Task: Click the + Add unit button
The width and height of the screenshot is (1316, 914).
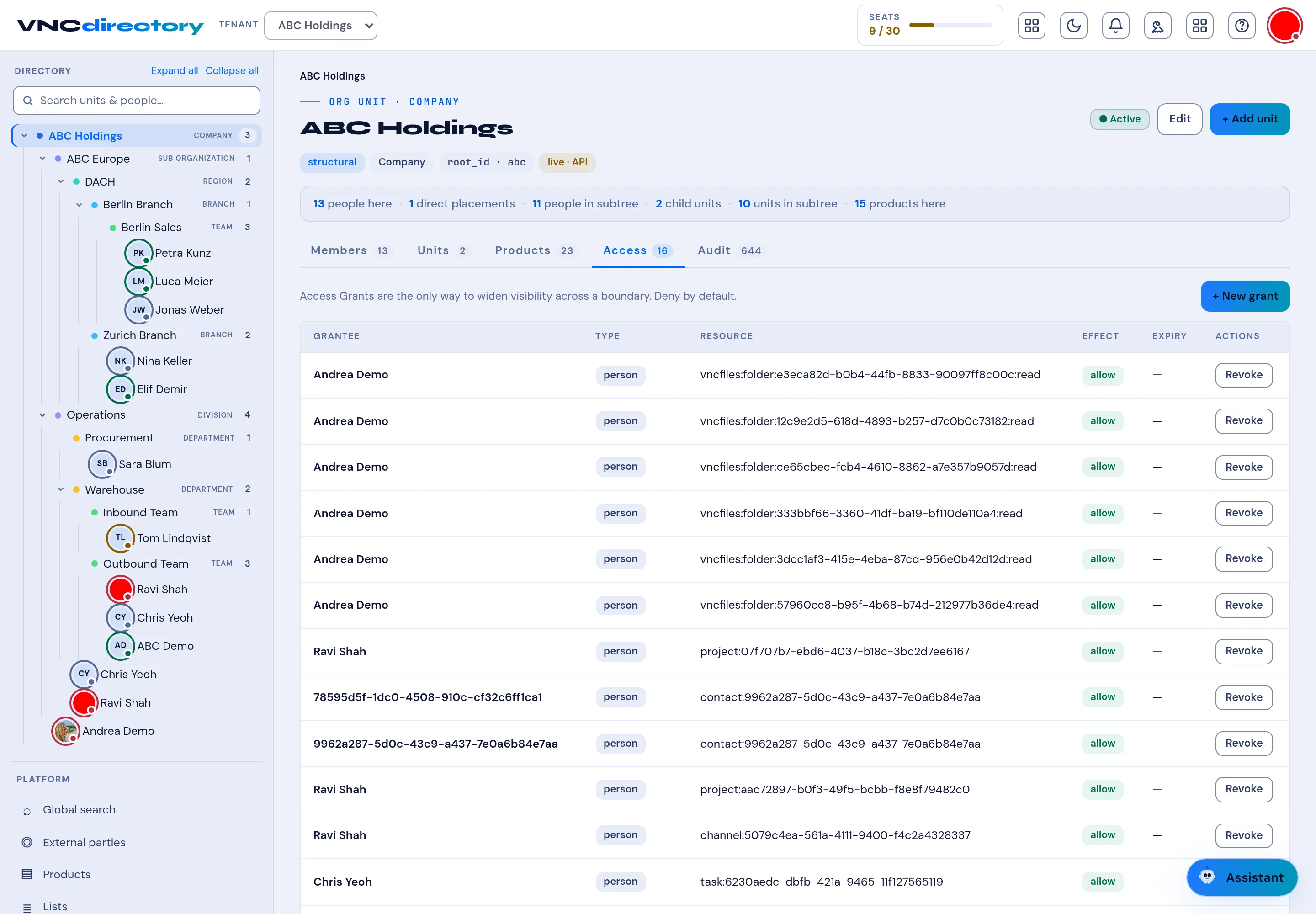Action: pos(1250,119)
